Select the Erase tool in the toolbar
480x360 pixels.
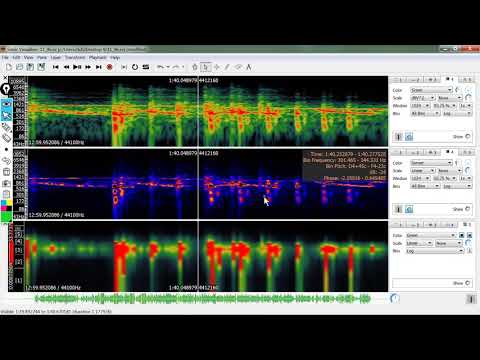[x=238, y=67]
